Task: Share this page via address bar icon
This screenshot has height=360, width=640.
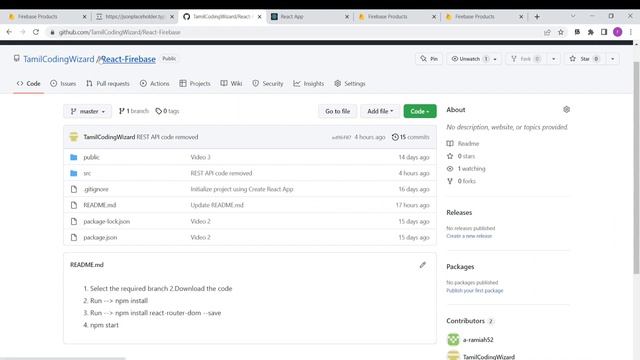Action: (x=547, y=32)
